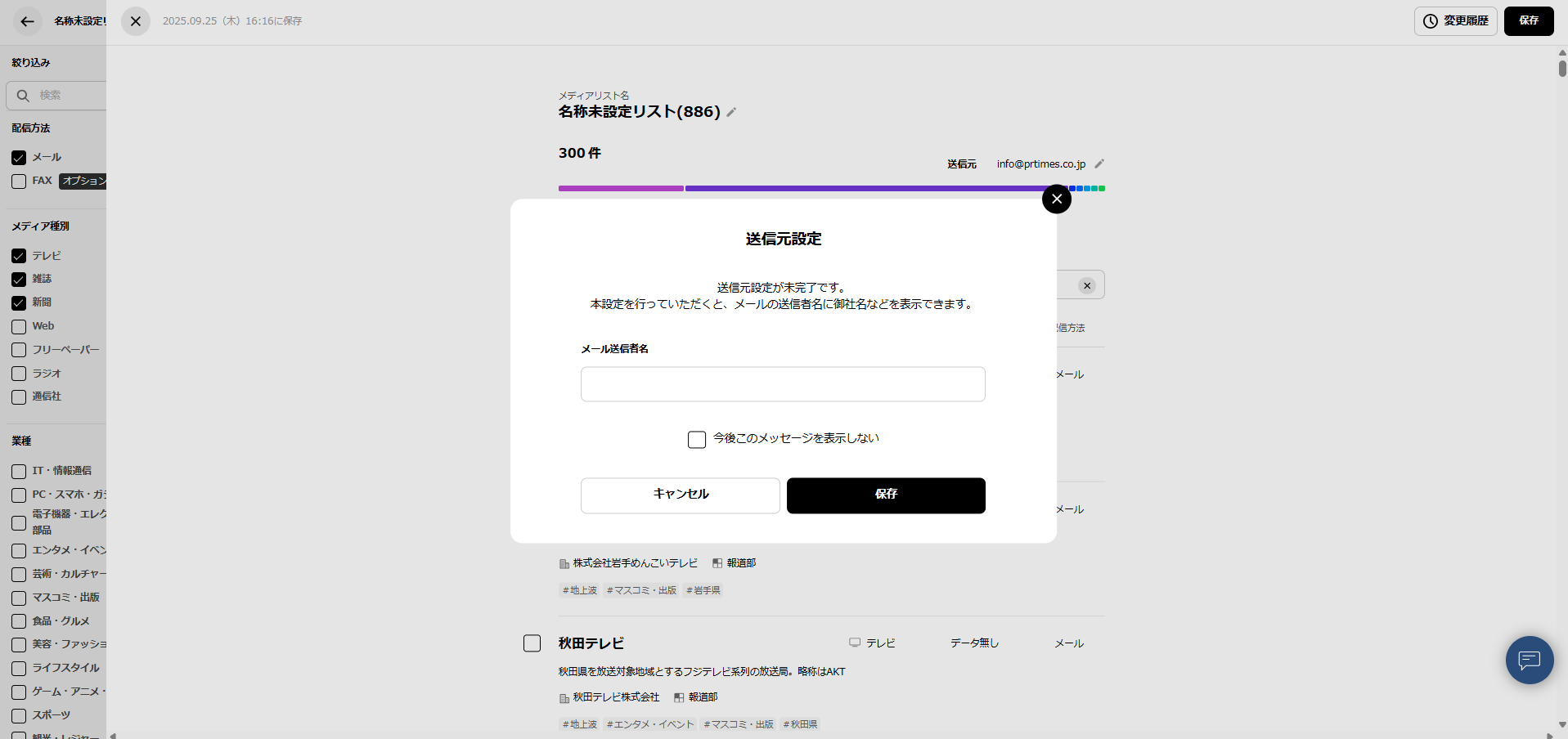Screen dimensions: 1568x739
Task: Click the back arrow at top left
Action: 26,21
